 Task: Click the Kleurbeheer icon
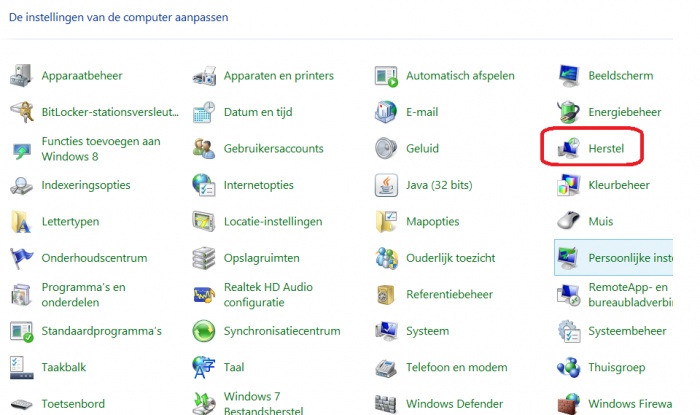point(568,185)
